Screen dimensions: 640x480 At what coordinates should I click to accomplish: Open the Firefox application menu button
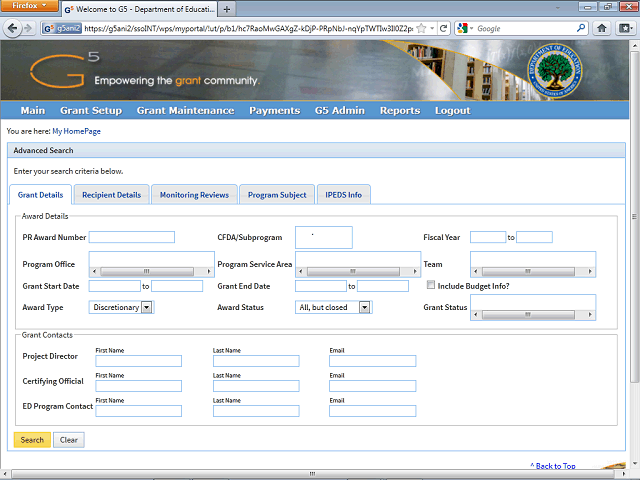click(29, 6)
